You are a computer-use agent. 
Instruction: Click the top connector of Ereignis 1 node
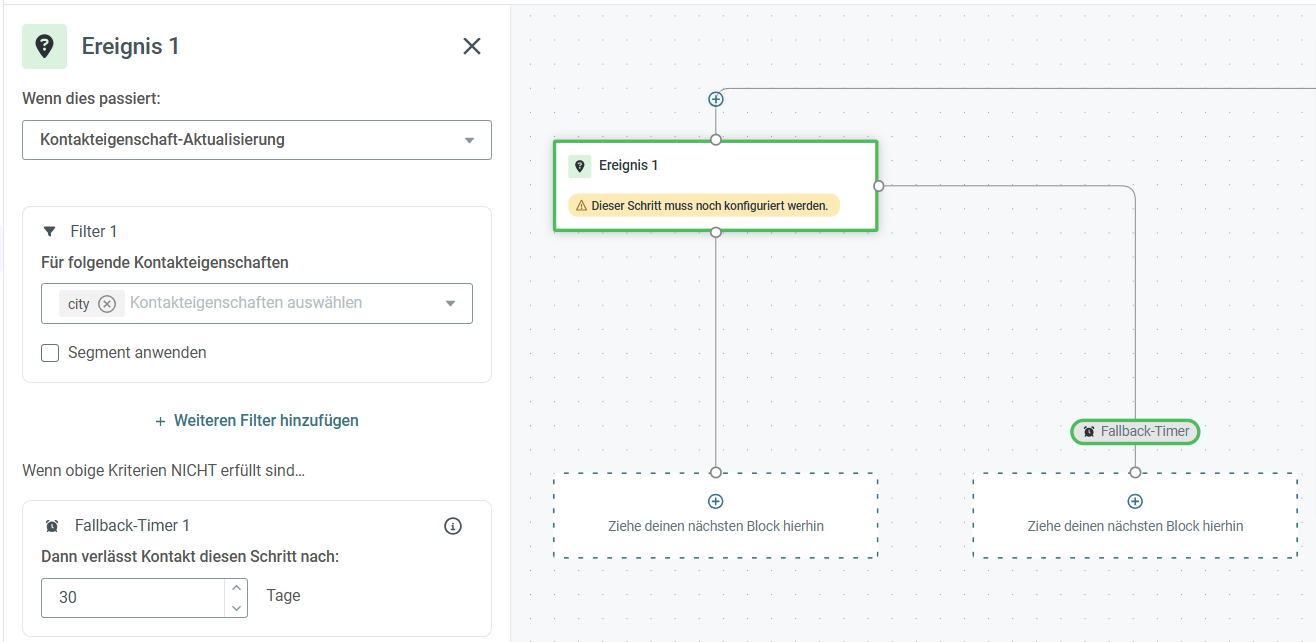coord(716,140)
